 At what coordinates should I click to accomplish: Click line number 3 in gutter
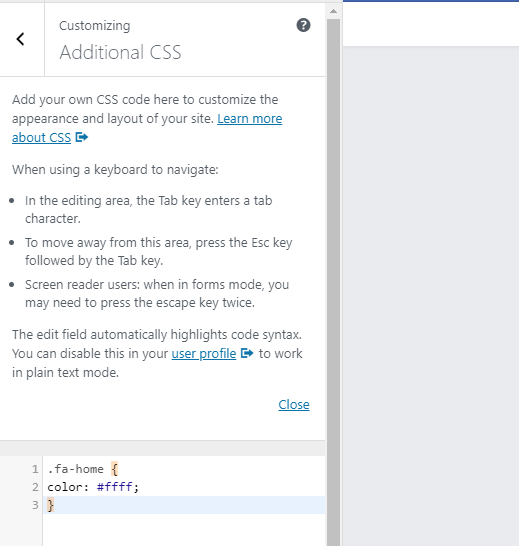(x=35, y=505)
